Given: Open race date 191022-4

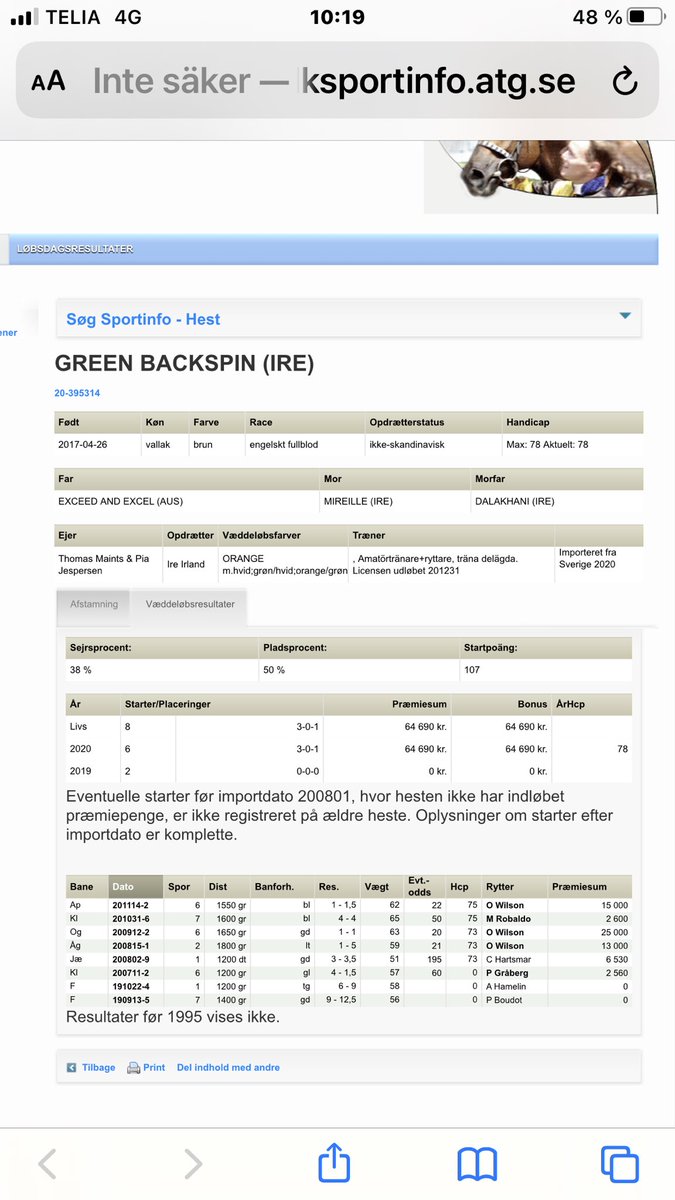Looking at the screenshot, I should coord(131,985).
